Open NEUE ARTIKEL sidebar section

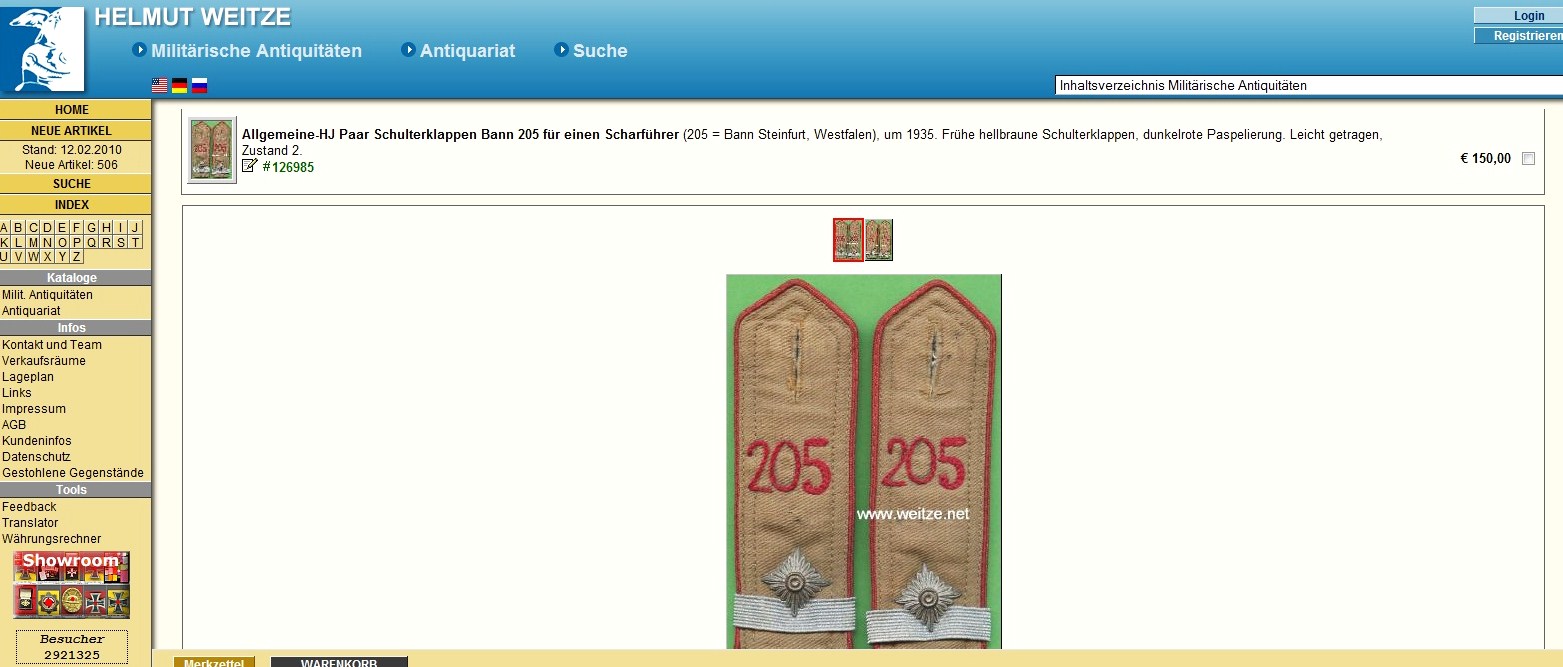pyautogui.click(x=72, y=131)
